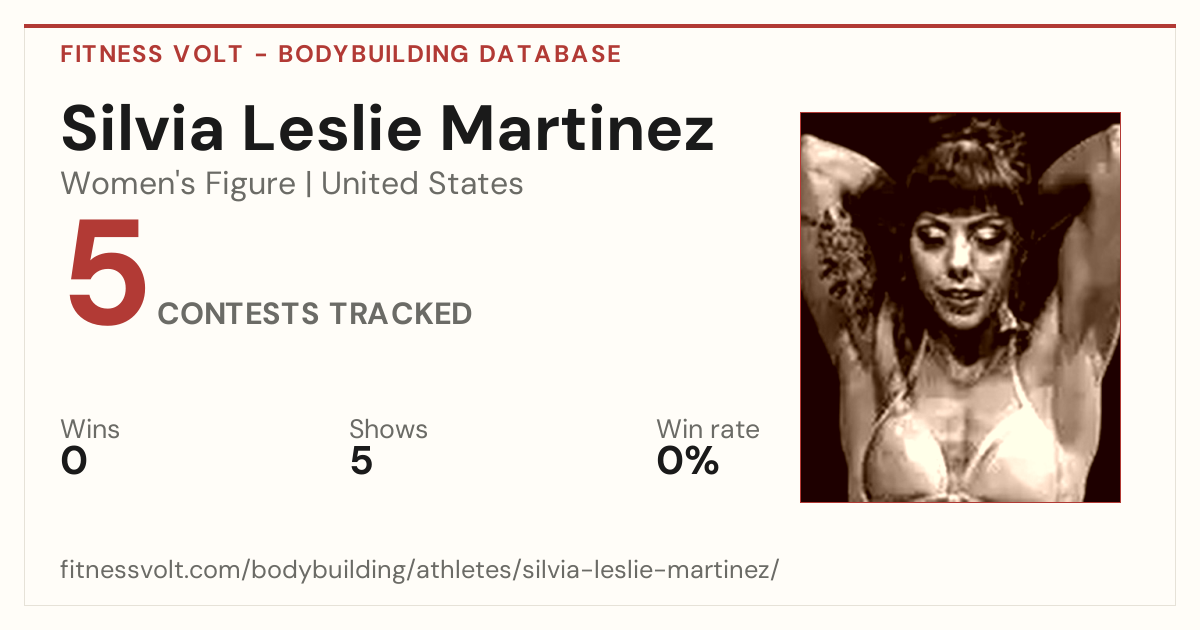Click the Women's Figure division label

pos(178,184)
